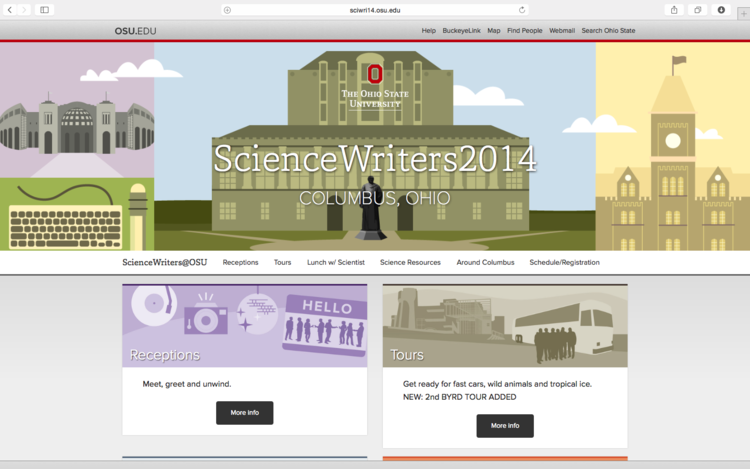Go back with Safari's back arrow
Viewport: 750px width, 469px height.
[10, 10]
